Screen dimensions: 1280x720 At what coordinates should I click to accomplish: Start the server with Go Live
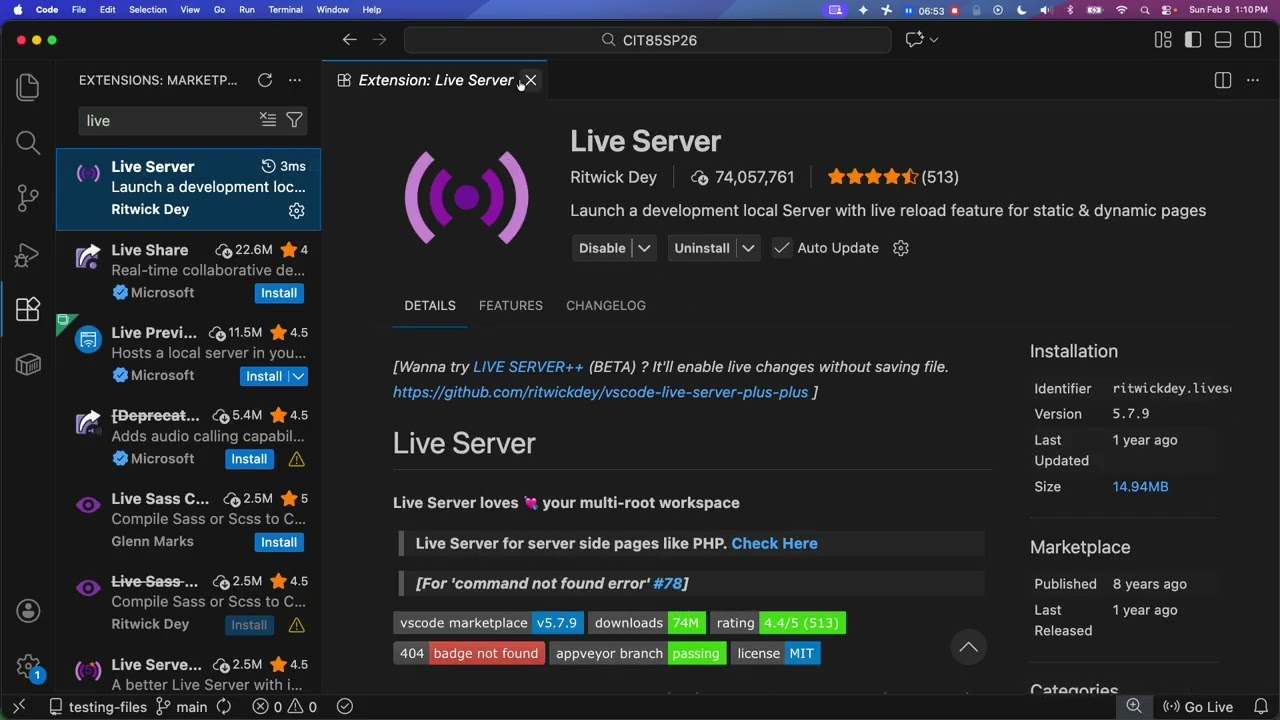click(x=1198, y=707)
